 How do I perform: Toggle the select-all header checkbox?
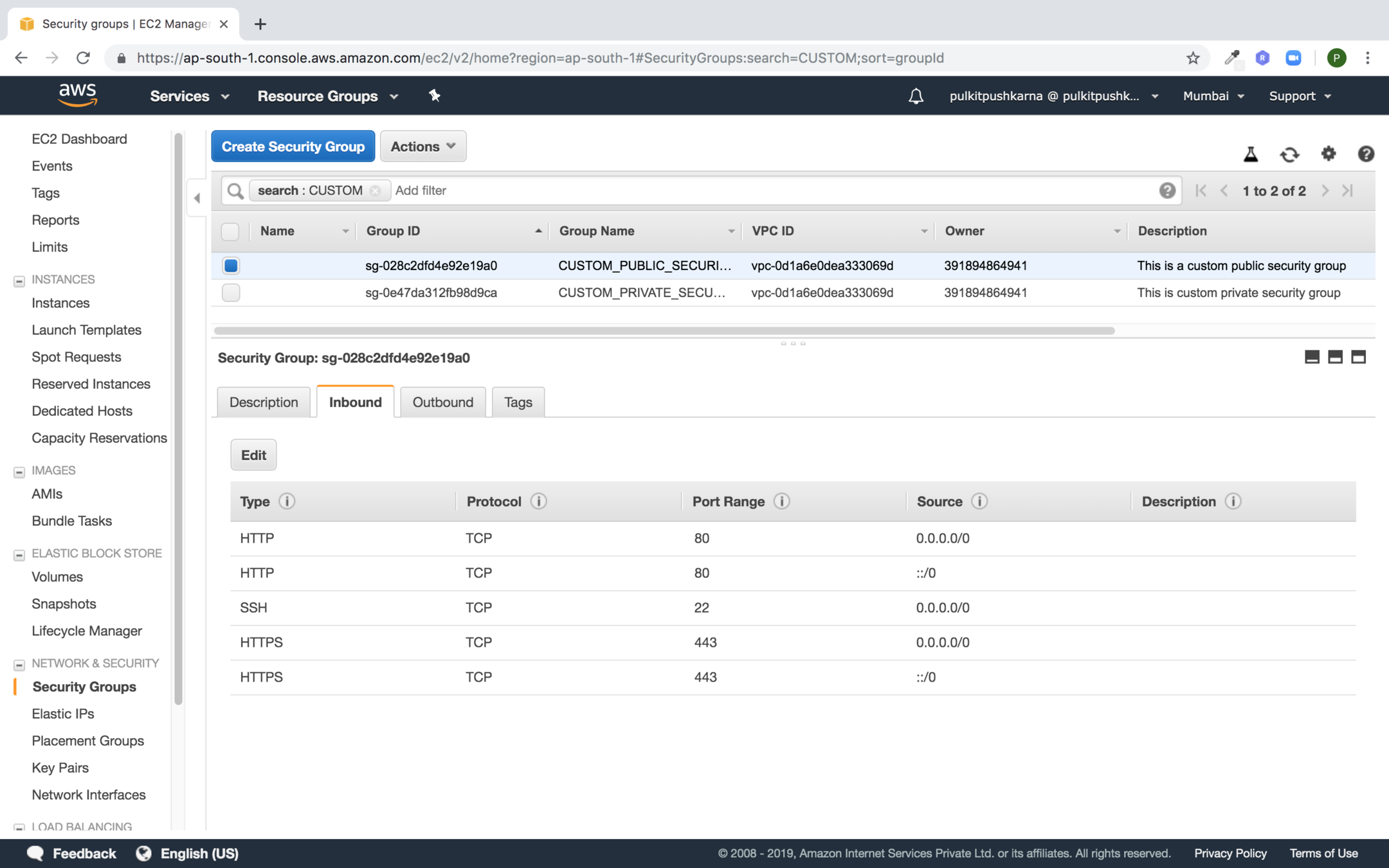click(x=230, y=231)
